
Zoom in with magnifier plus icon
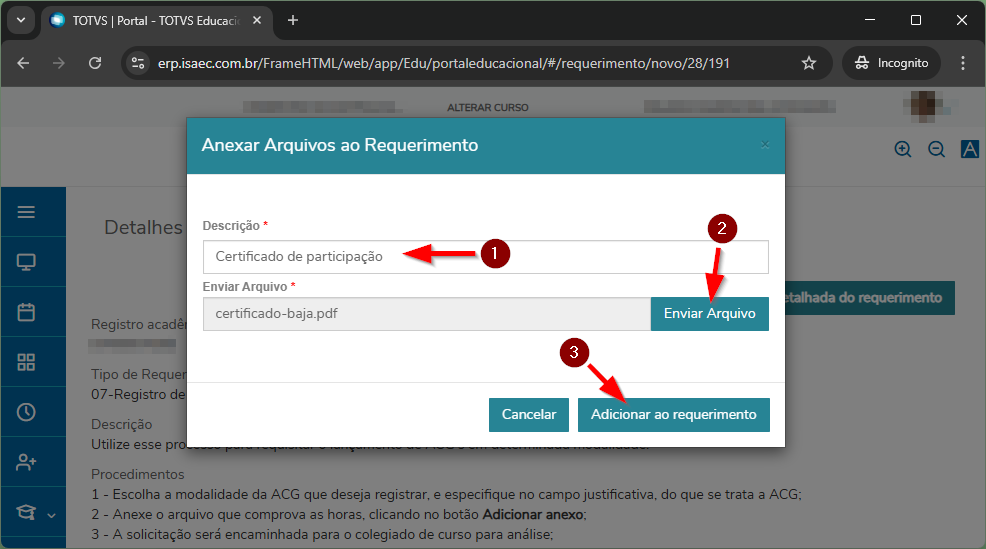point(903,149)
